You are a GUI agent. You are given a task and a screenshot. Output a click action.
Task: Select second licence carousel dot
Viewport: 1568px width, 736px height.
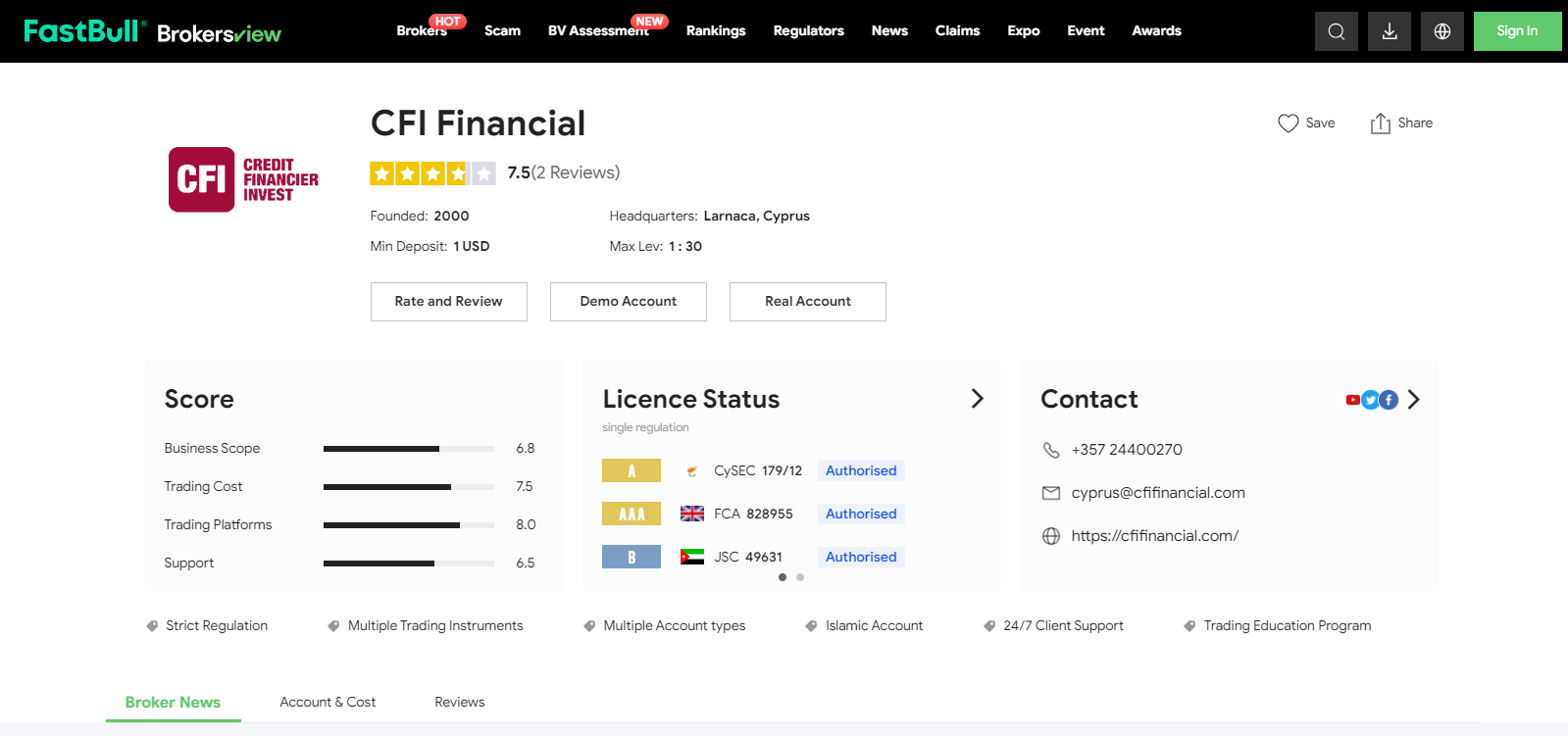tap(800, 577)
